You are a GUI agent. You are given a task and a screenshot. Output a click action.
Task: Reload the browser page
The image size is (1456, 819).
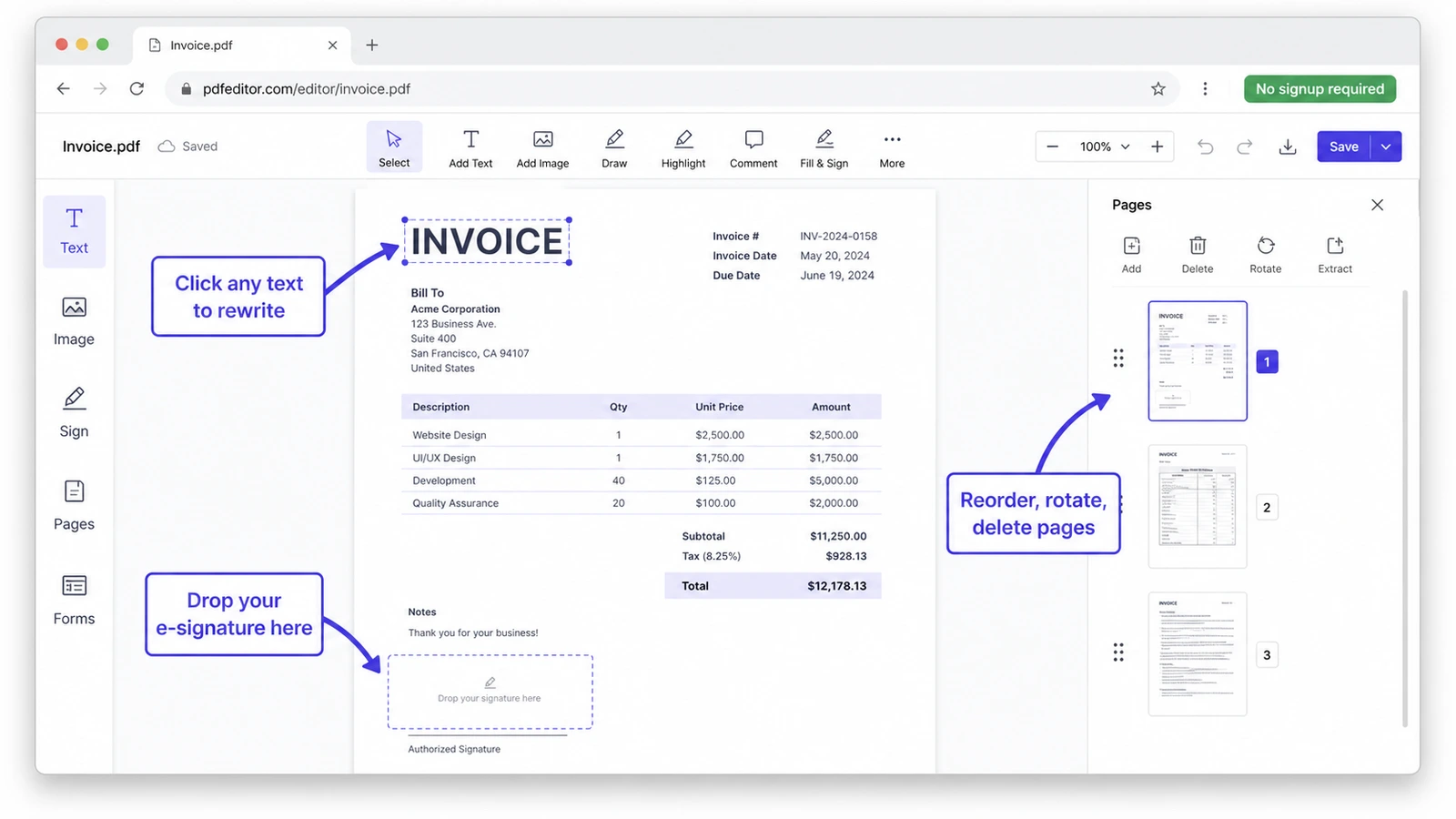pyautogui.click(x=136, y=89)
